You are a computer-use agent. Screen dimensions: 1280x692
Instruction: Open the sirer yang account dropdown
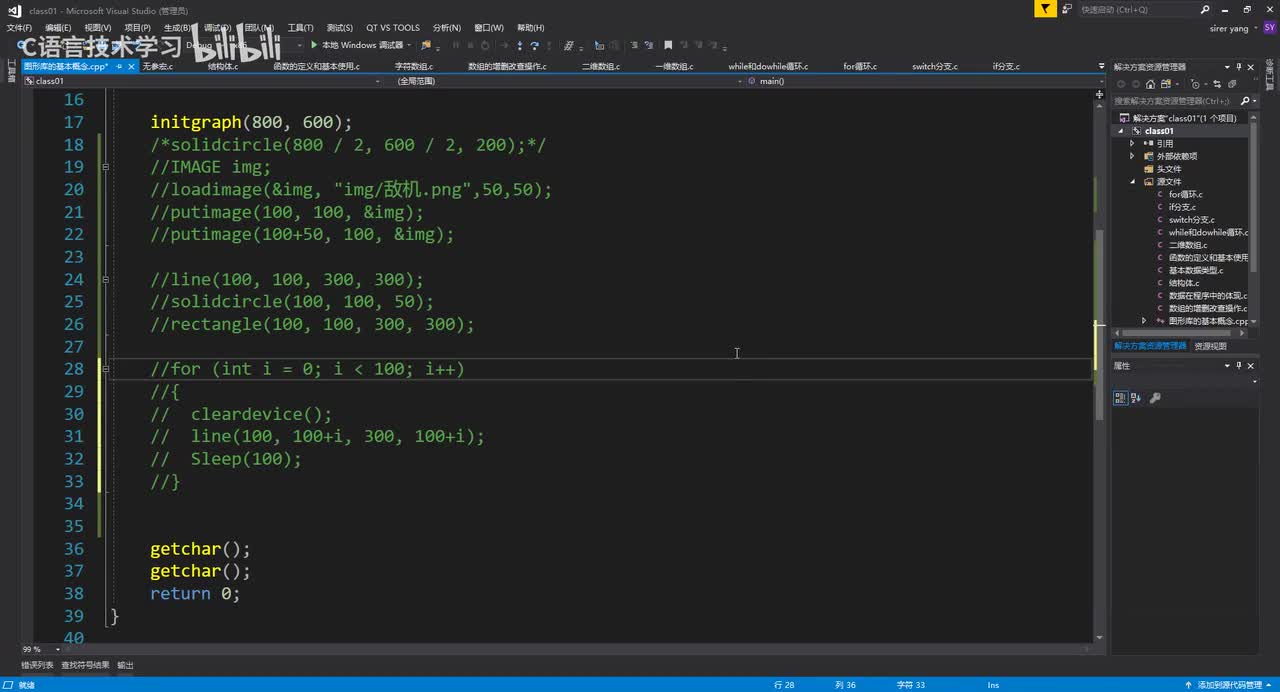[1233, 28]
